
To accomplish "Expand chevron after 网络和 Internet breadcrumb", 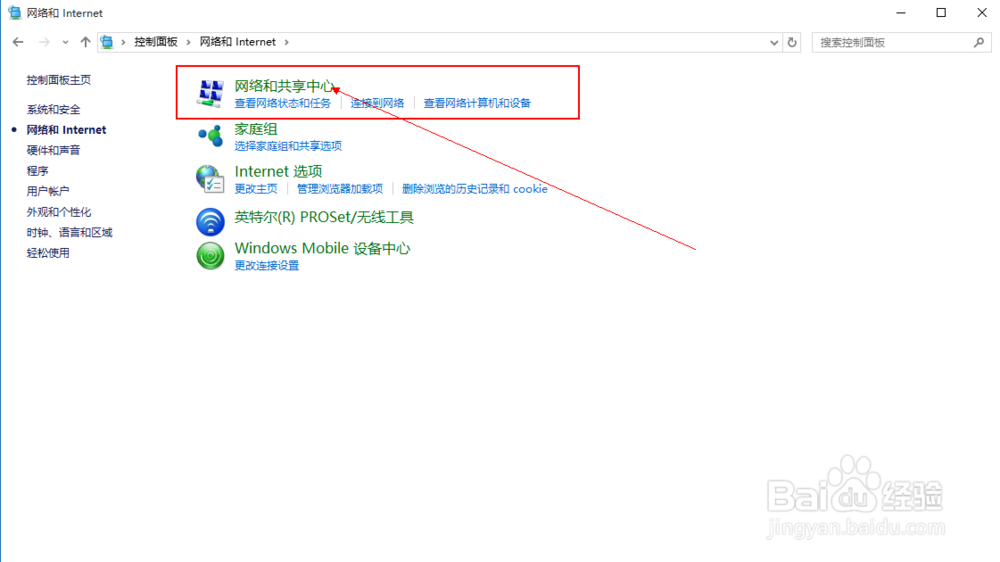I will click(286, 42).
